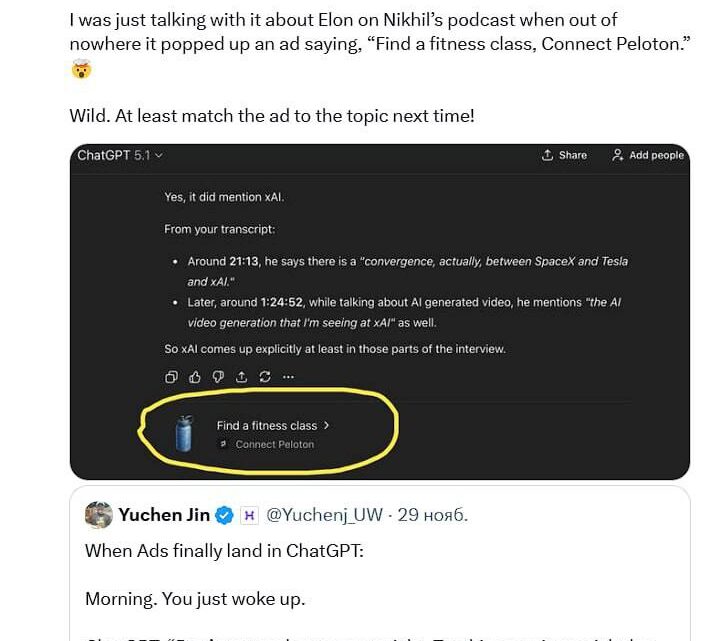This screenshot has height=641, width=706.
Task: Click the regenerate response icon
Action: click(x=265, y=377)
